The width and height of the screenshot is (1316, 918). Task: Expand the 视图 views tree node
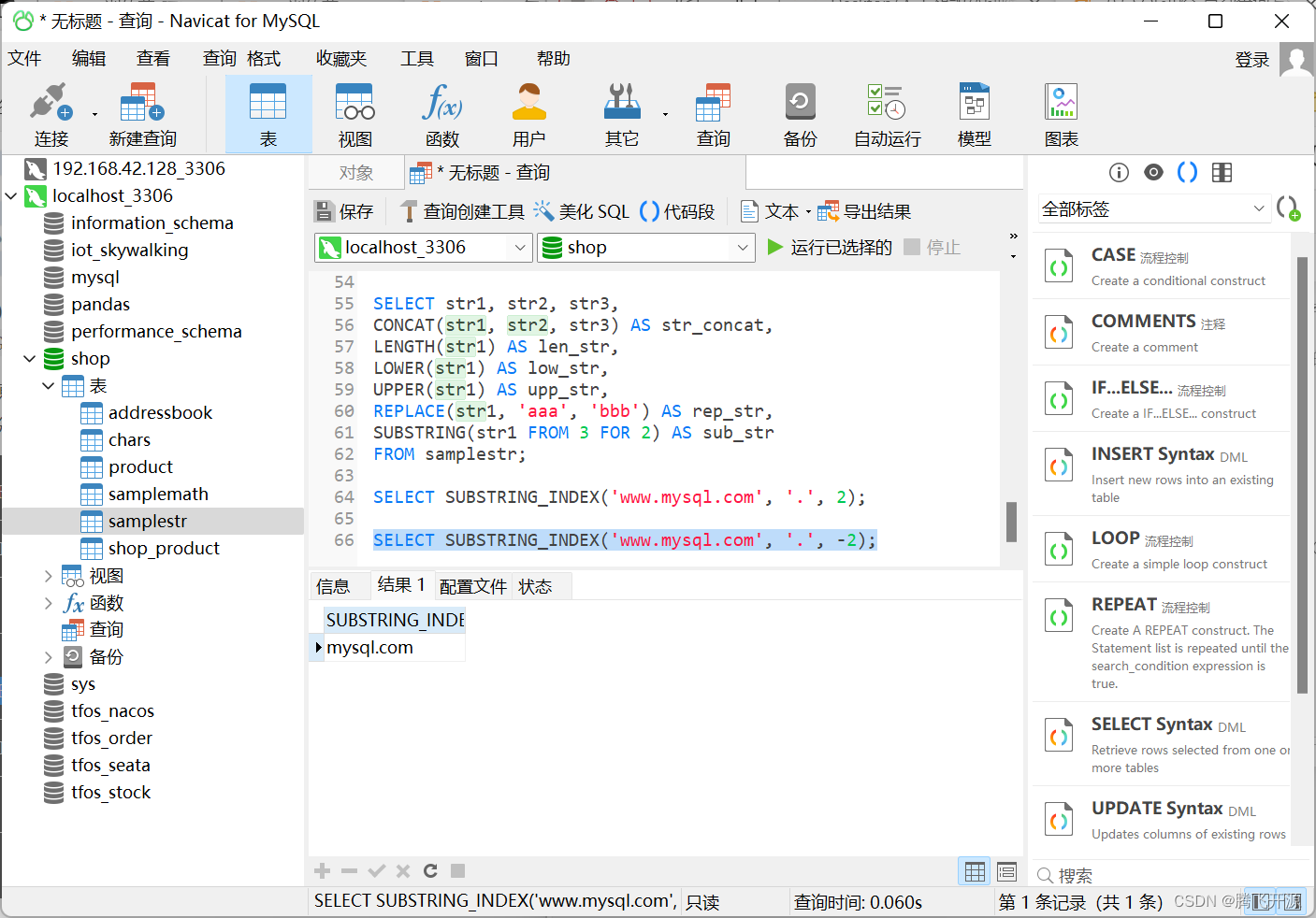coord(49,576)
